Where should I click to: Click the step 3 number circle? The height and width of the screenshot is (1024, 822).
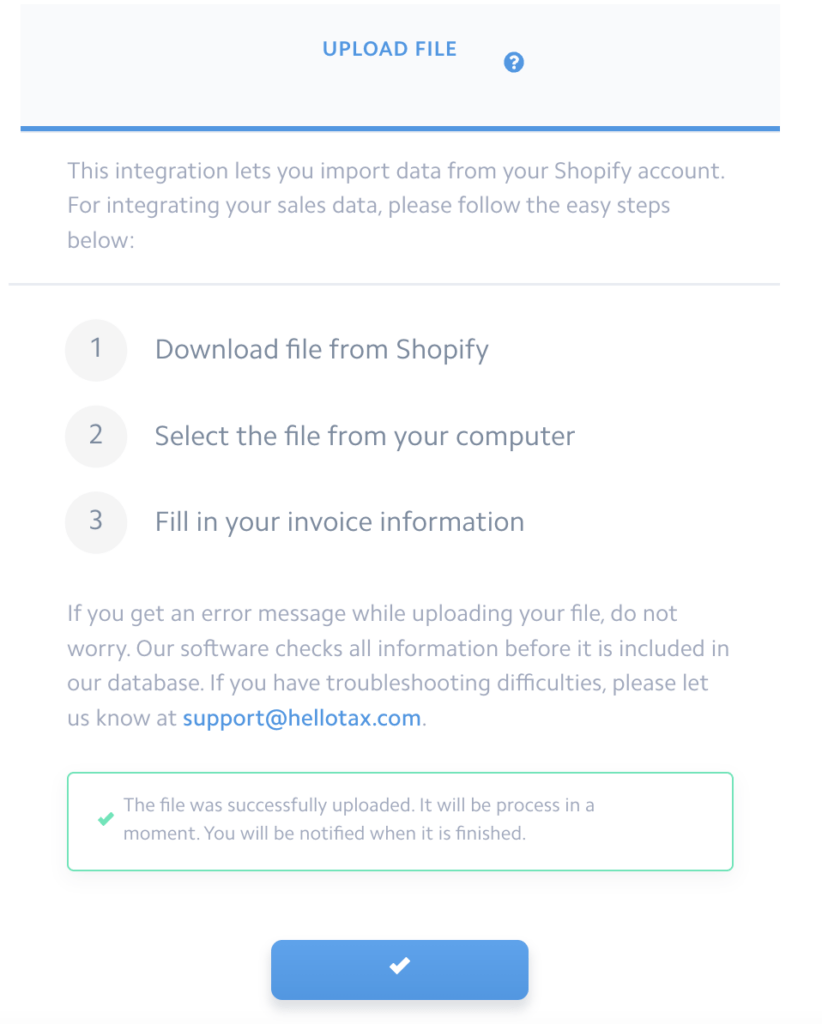(96, 522)
